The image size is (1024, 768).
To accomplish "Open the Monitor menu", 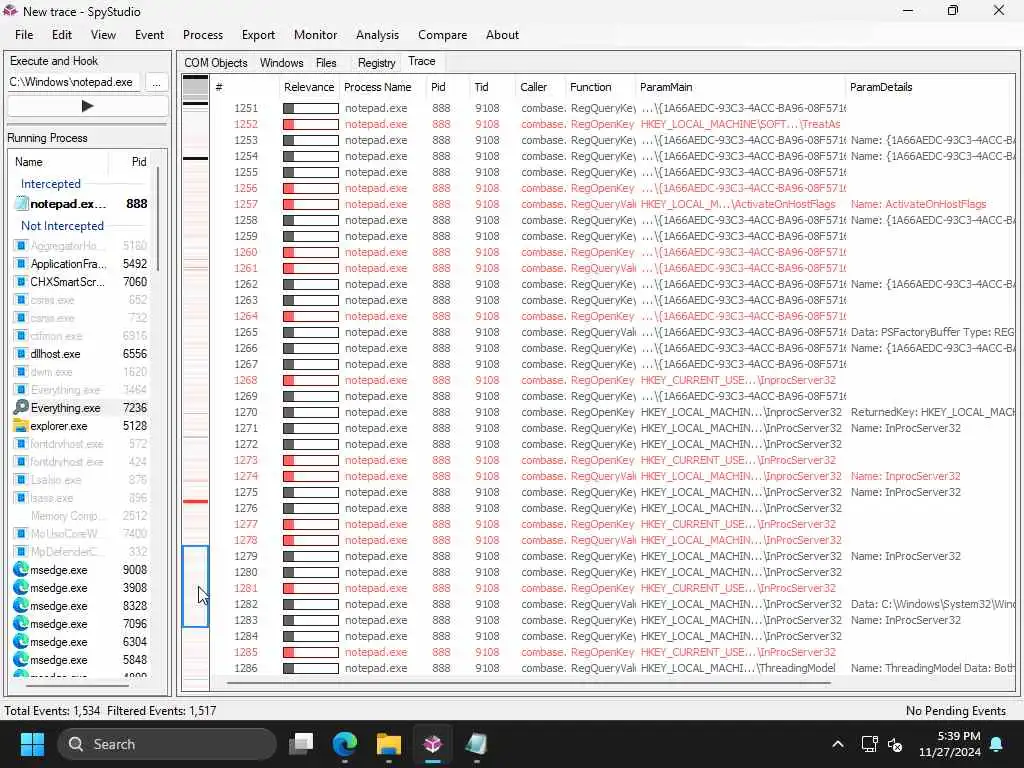I will tap(315, 35).
